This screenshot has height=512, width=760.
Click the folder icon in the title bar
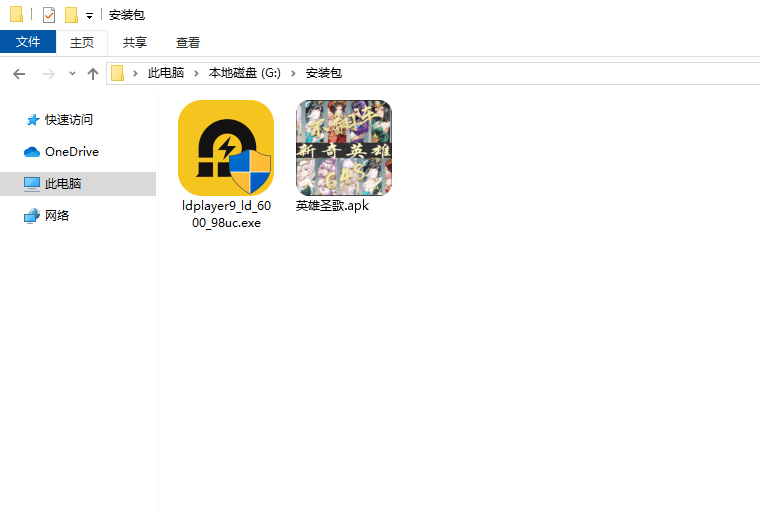coord(16,14)
